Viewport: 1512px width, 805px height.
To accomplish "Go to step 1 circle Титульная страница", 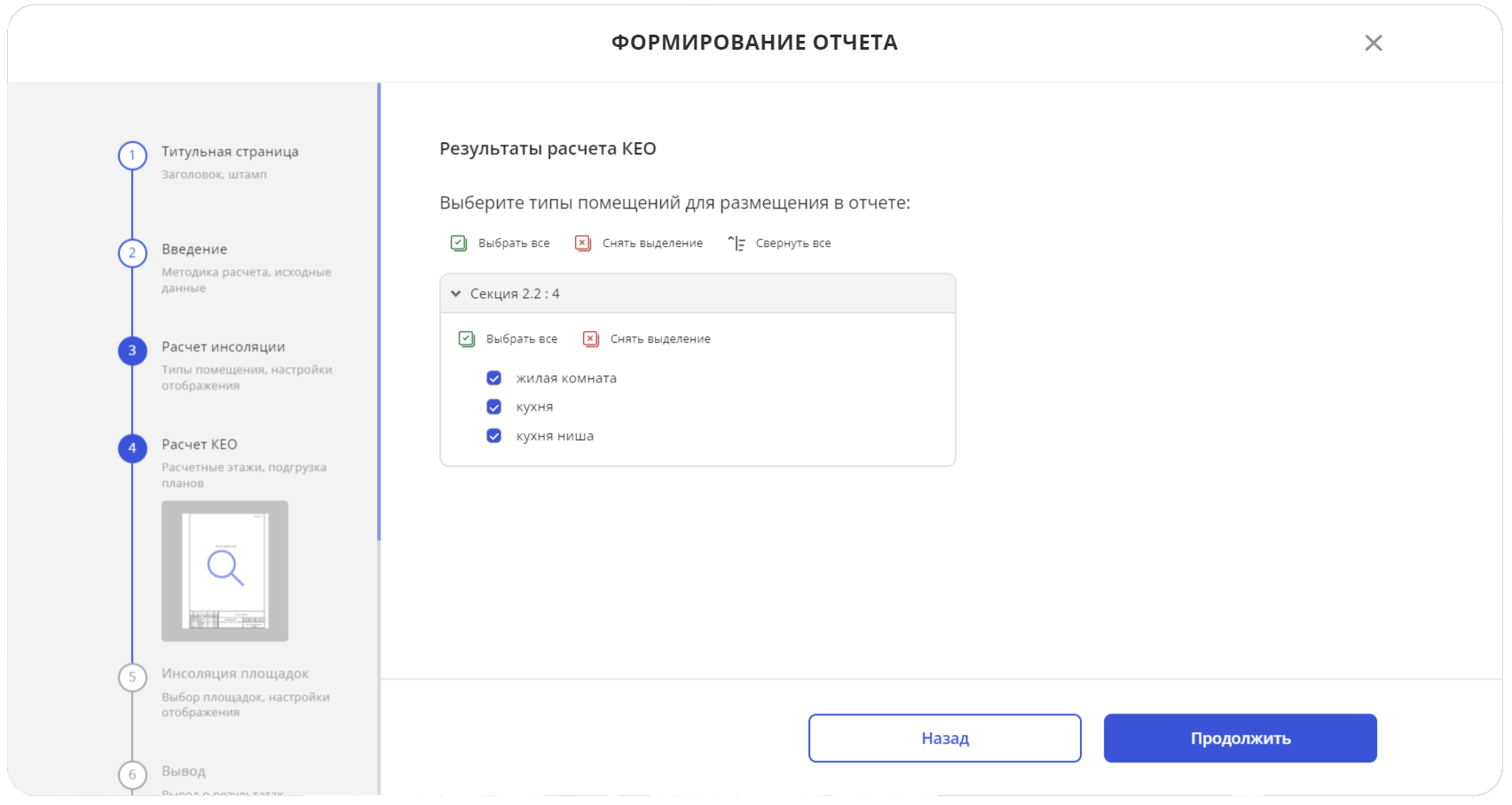I will point(132,155).
